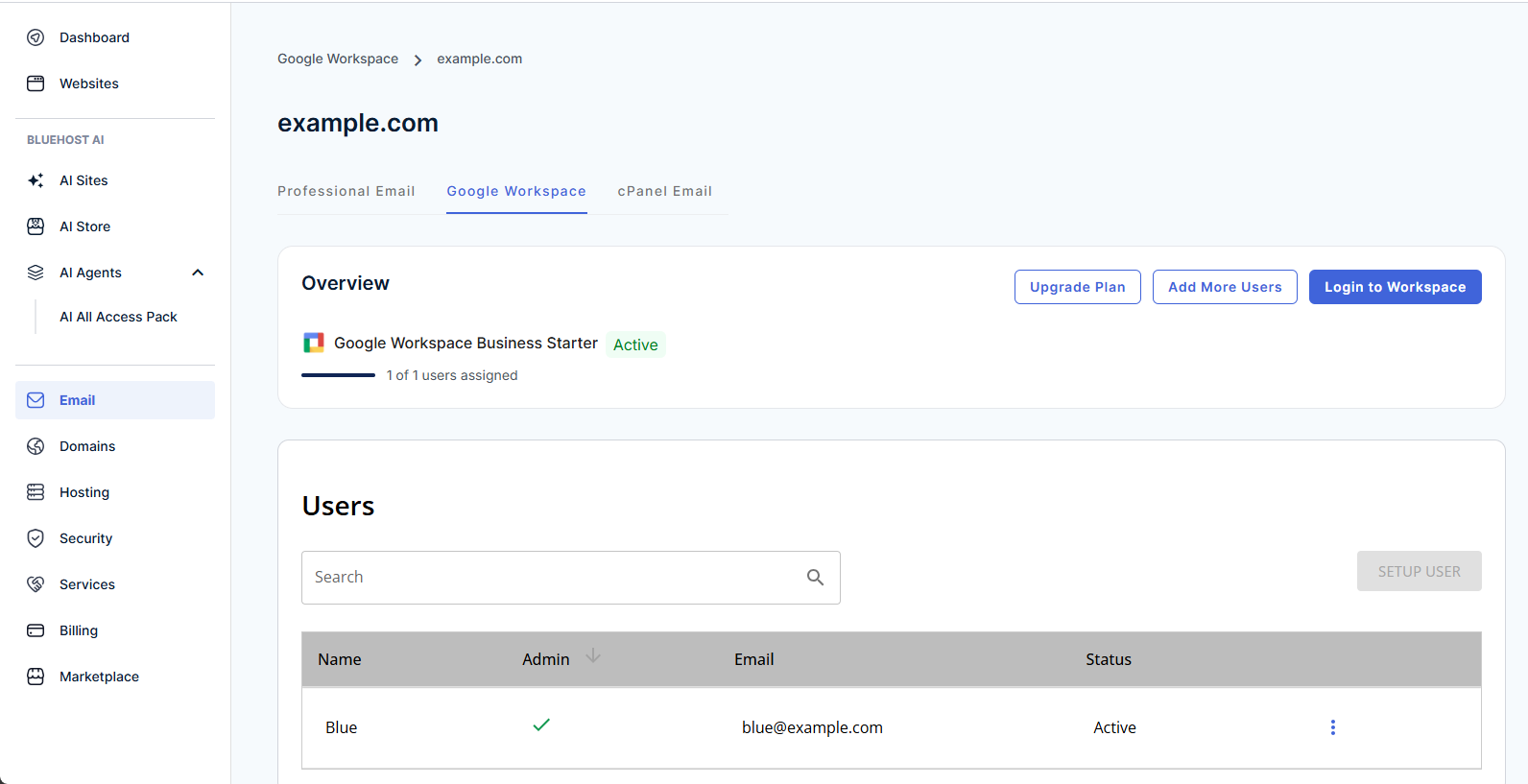Click the Status column header
The width and height of the screenshot is (1528, 784).
click(x=1109, y=659)
